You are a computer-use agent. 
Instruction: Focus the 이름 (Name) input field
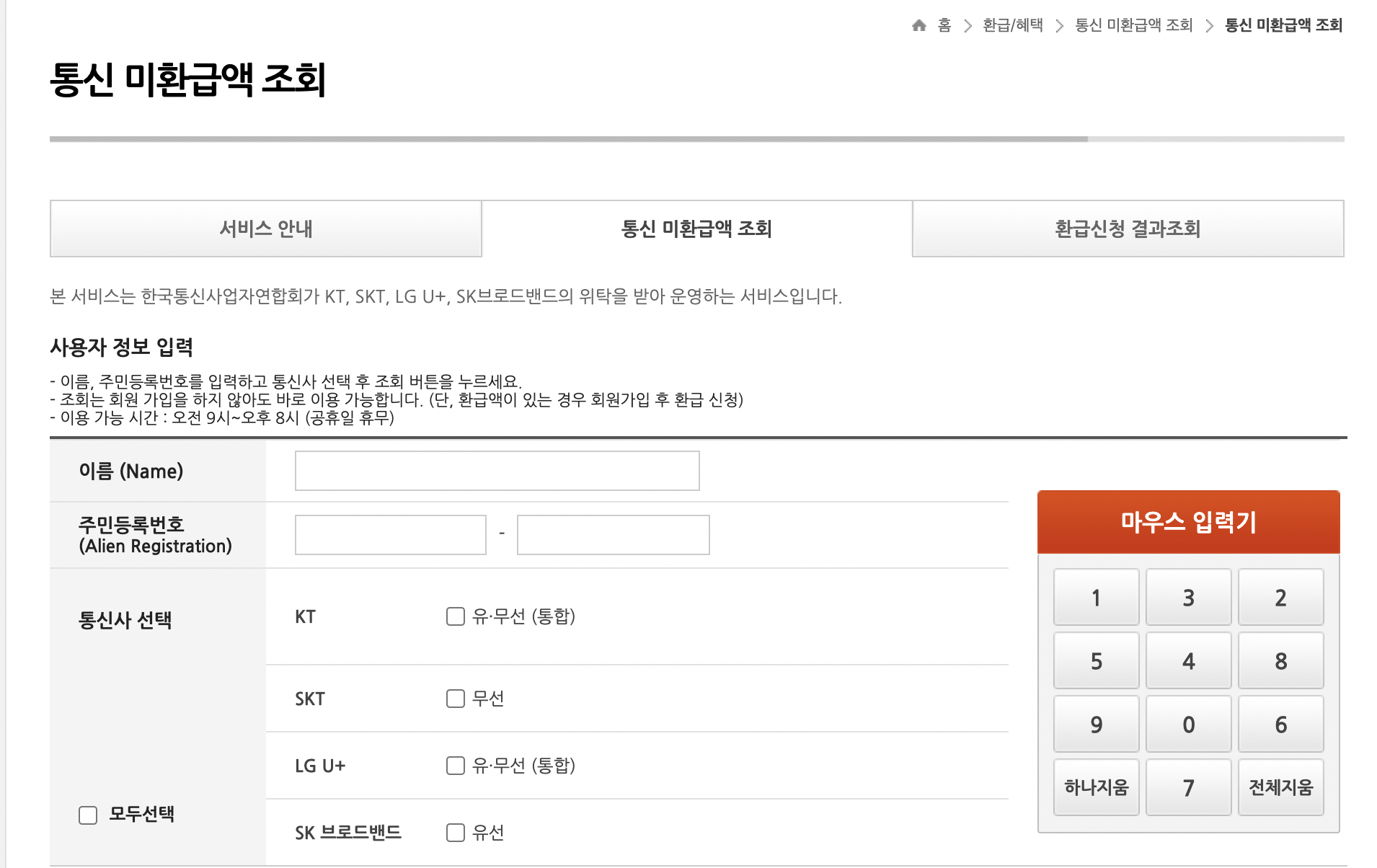click(497, 471)
